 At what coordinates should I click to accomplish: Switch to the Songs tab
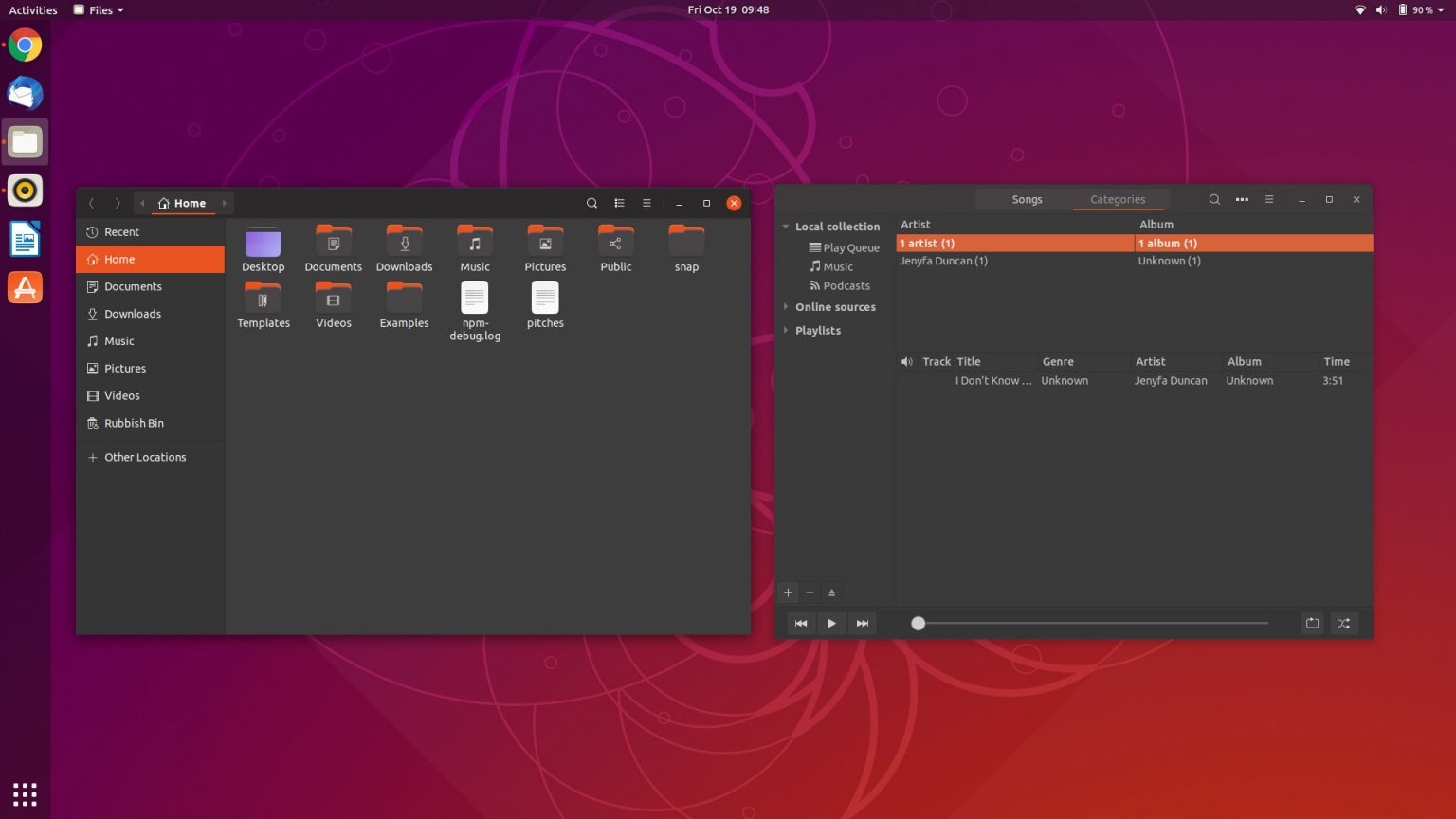pos(1027,199)
